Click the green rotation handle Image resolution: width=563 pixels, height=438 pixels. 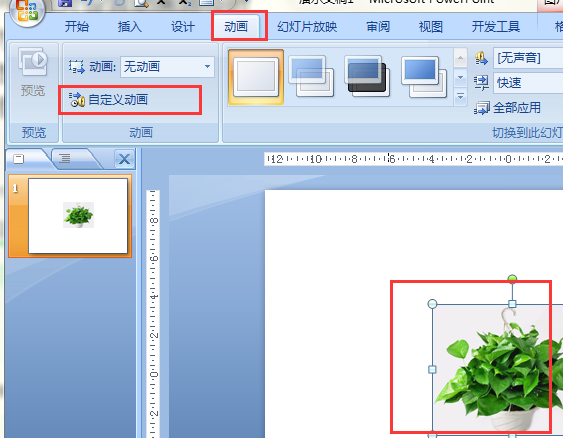tap(512, 279)
